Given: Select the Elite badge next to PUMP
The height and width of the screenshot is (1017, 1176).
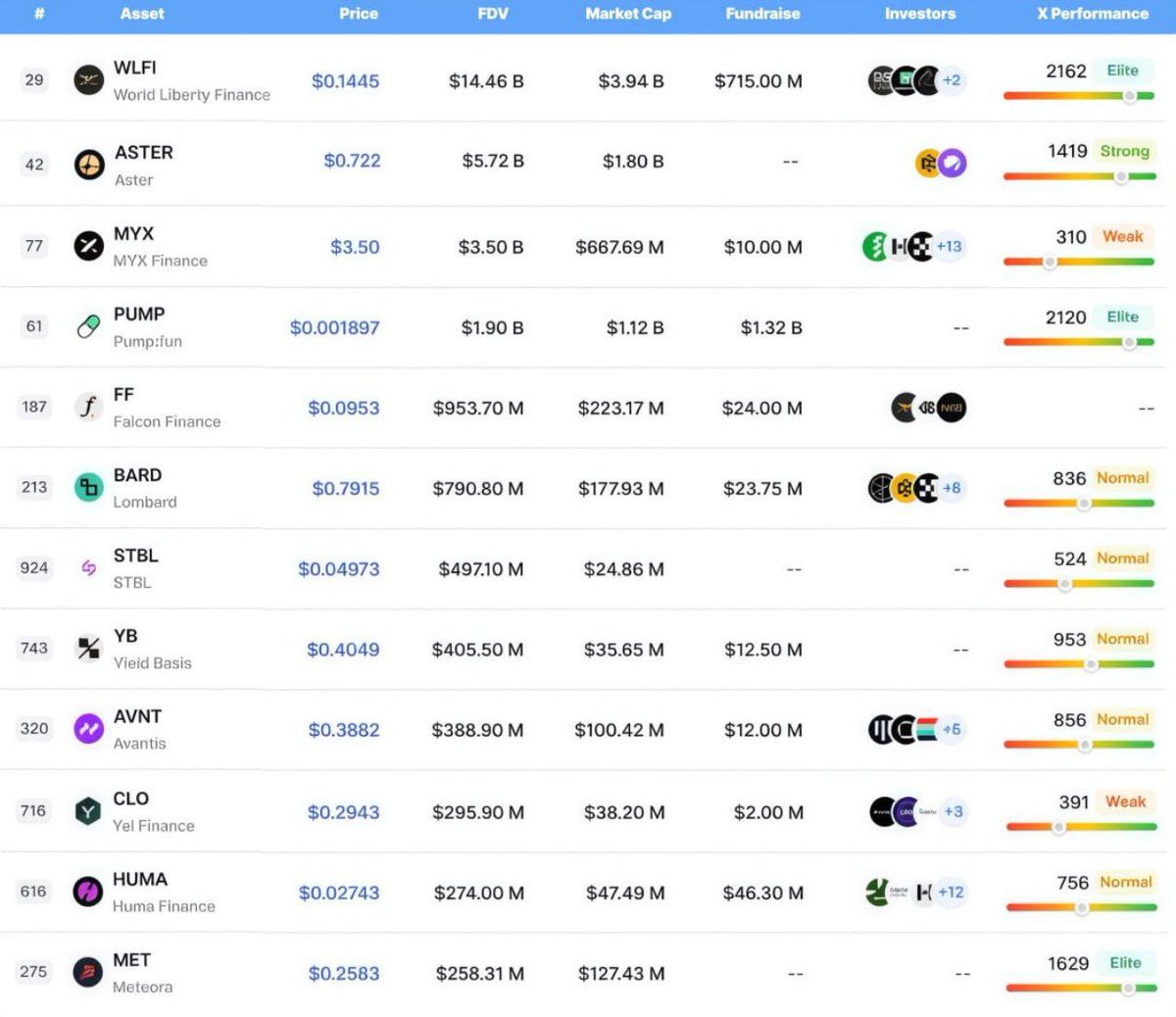Looking at the screenshot, I should pos(1123,316).
